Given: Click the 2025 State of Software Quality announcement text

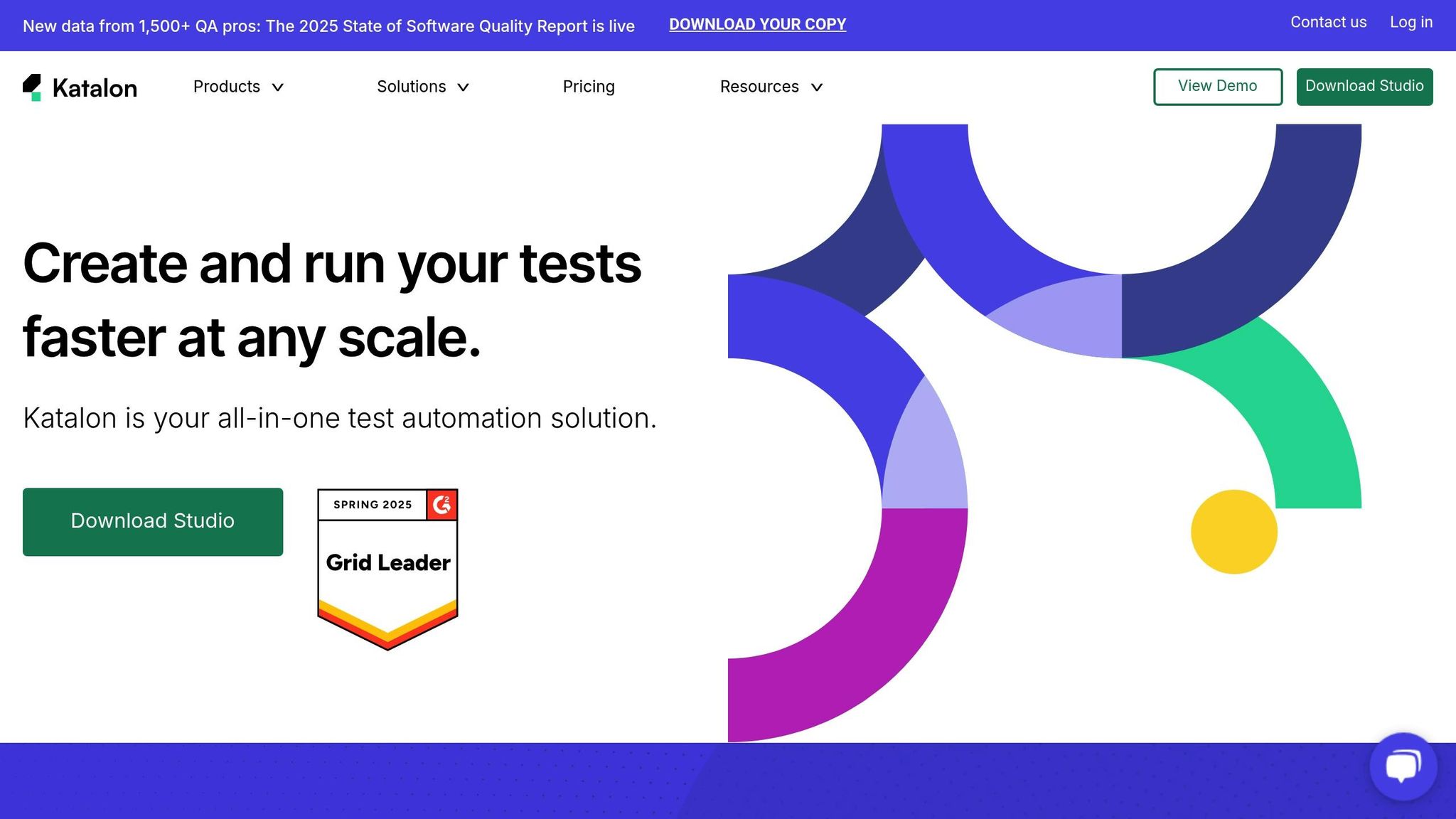Looking at the screenshot, I should point(328,26).
